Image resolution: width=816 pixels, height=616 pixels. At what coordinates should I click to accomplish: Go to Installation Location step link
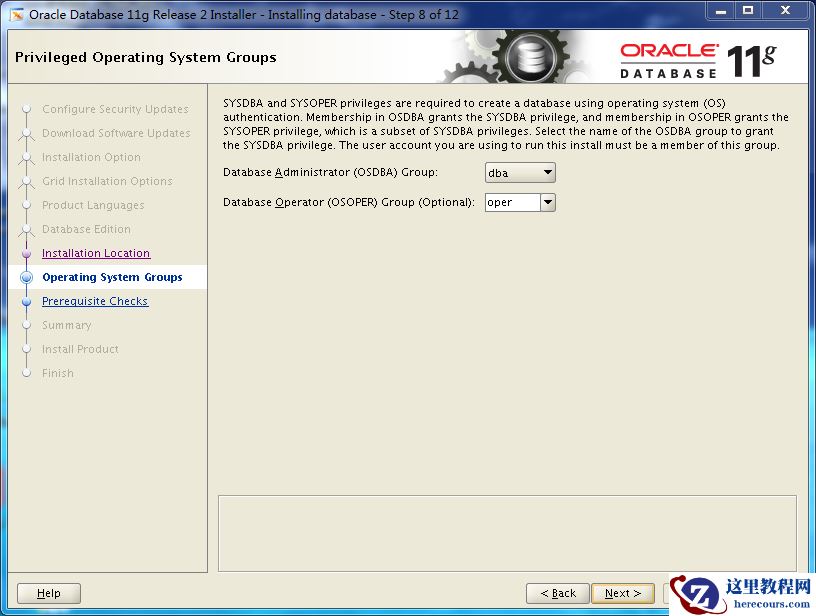(96, 253)
